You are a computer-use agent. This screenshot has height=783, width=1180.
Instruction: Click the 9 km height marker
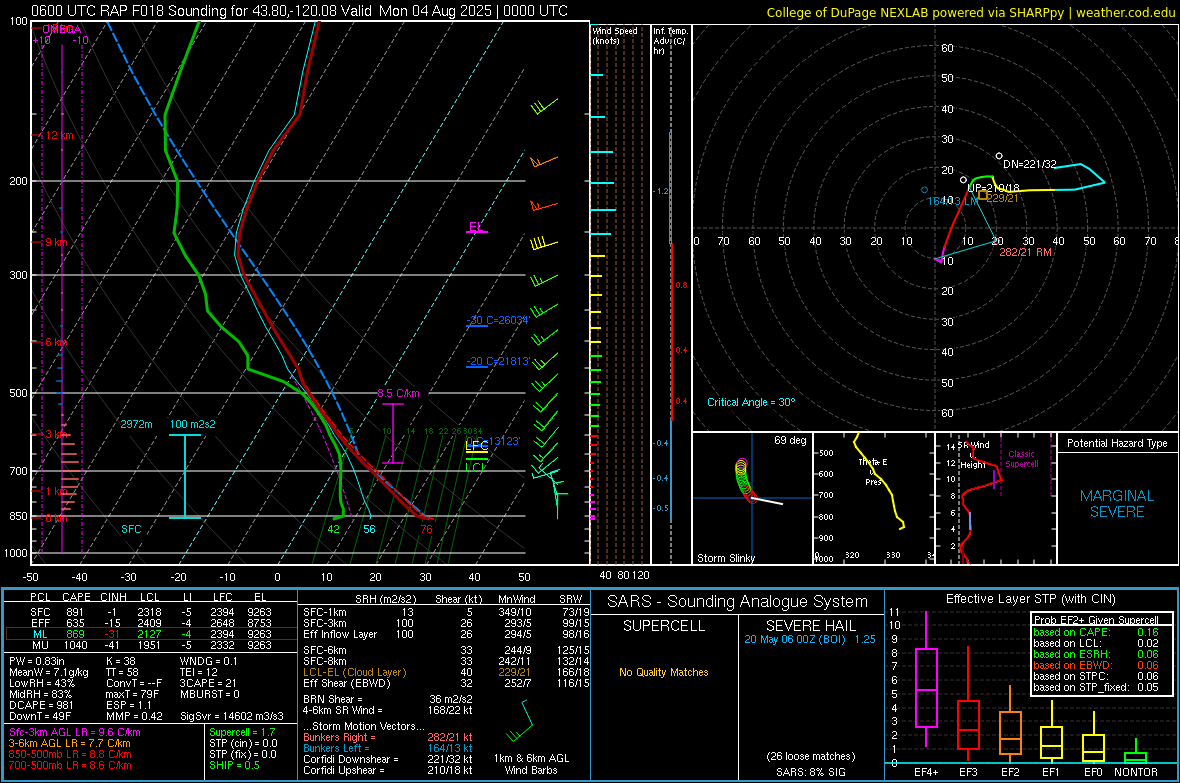54,242
